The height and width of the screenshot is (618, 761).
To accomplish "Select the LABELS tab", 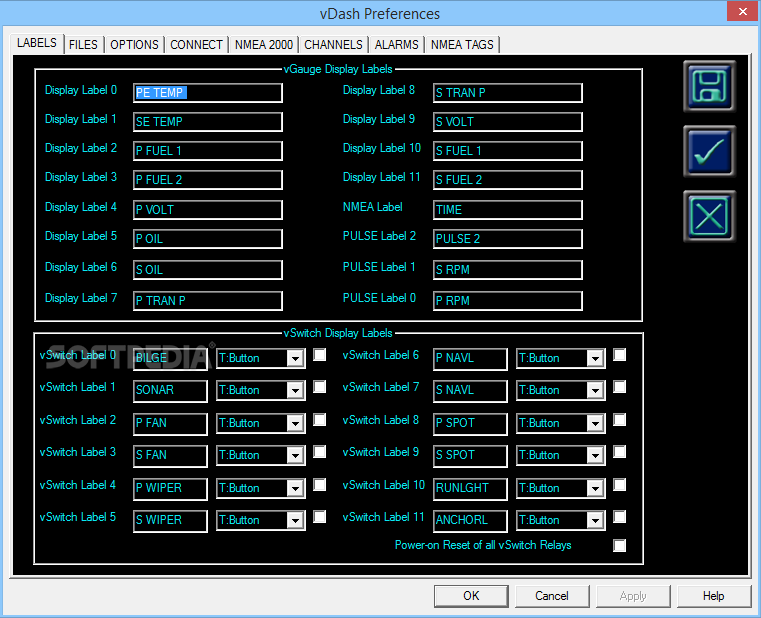I will 37,43.
